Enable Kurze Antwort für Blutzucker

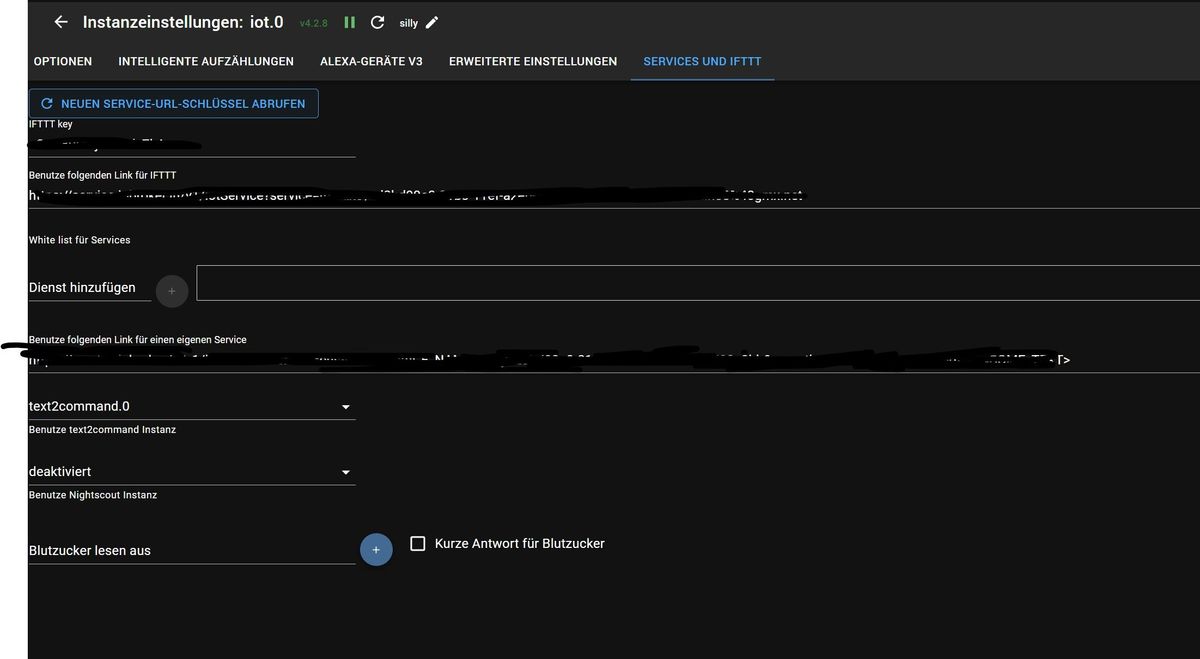416,543
